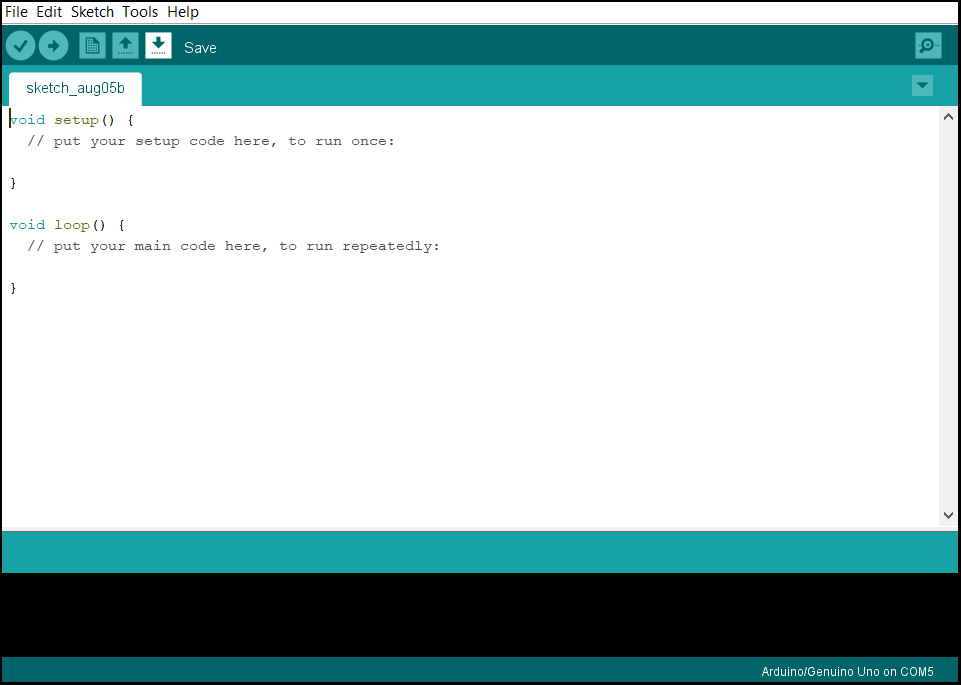Click the vertical scrollbar track in the editor
The width and height of the screenshot is (961, 685).
(948, 320)
